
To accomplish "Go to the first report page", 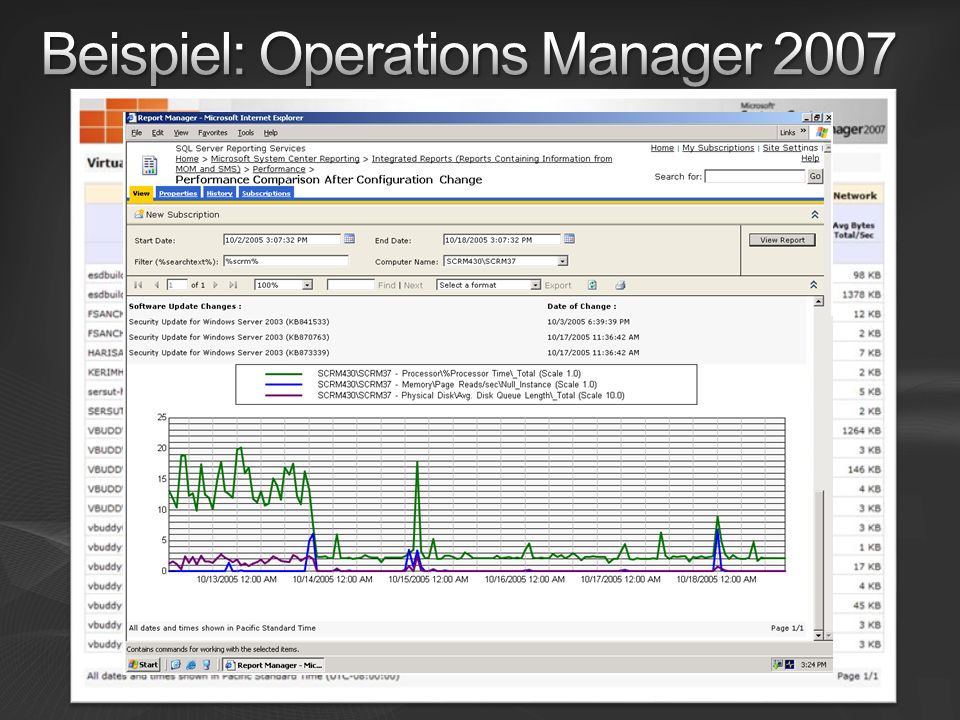I will (x=138, y=285).
